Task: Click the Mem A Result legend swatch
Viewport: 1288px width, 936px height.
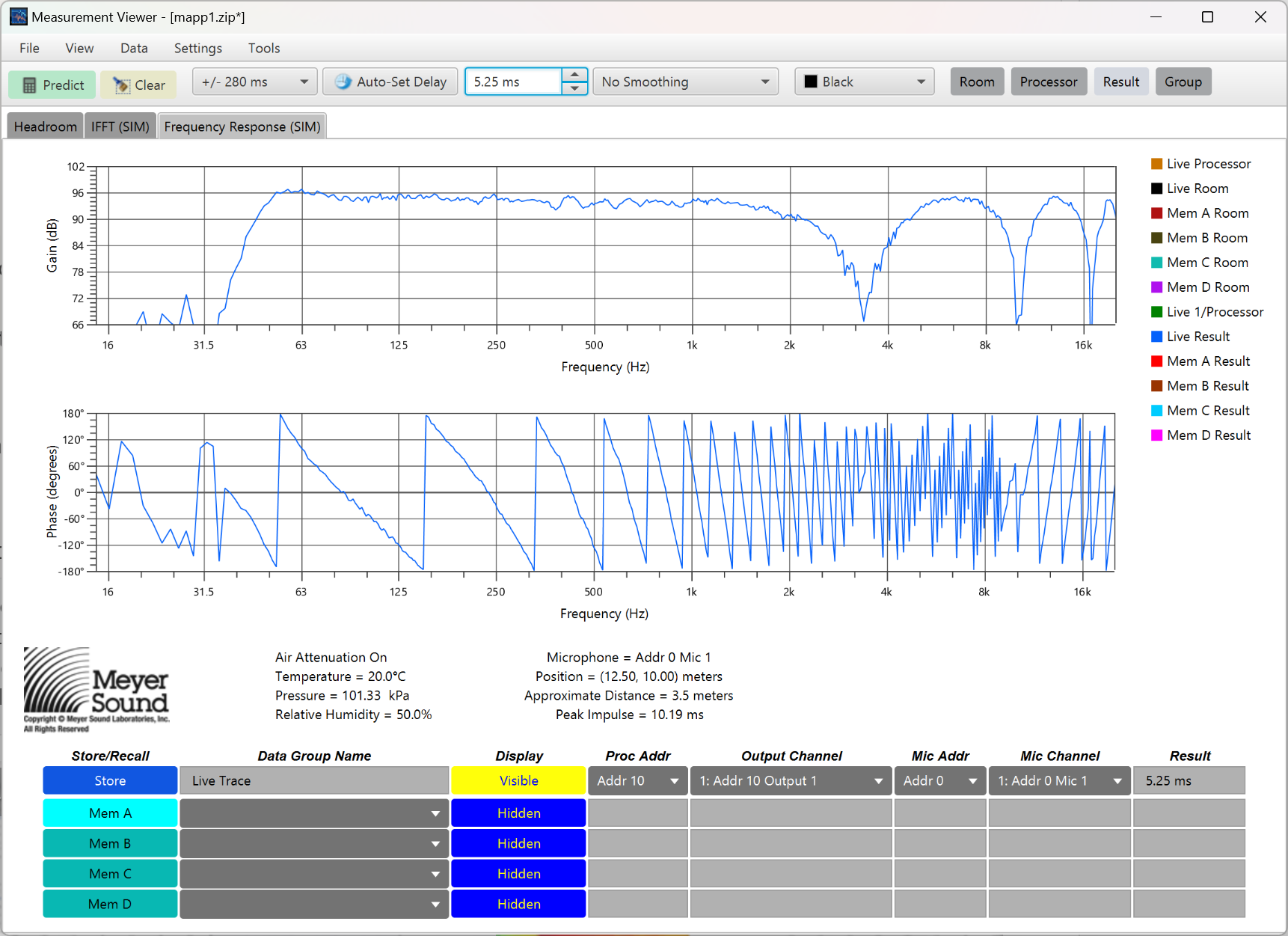Action: pos(1156,361)
